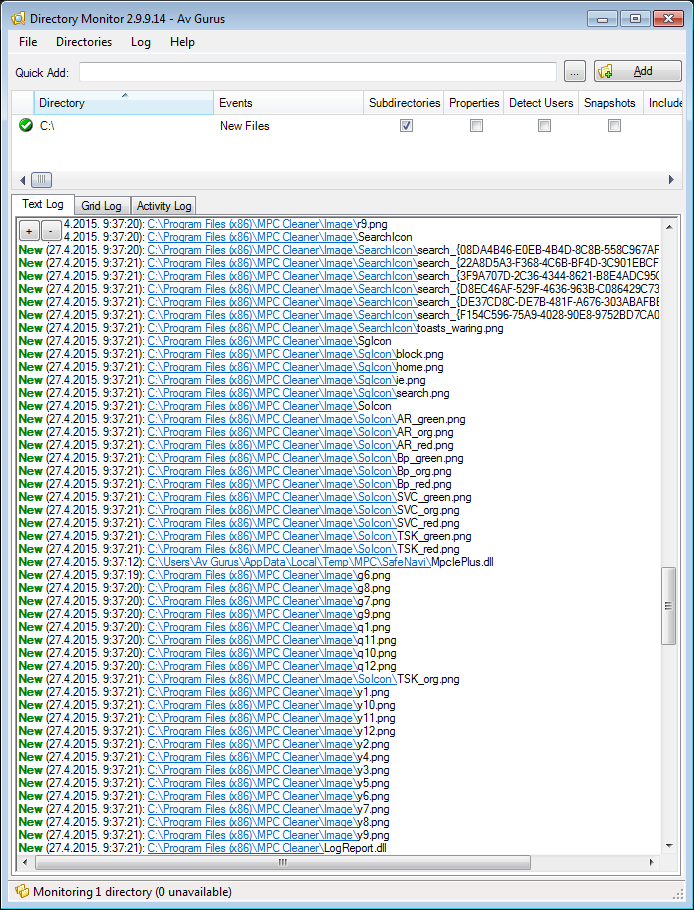
Task: Click the Properties column header
Action: click(x=474, y=103)
